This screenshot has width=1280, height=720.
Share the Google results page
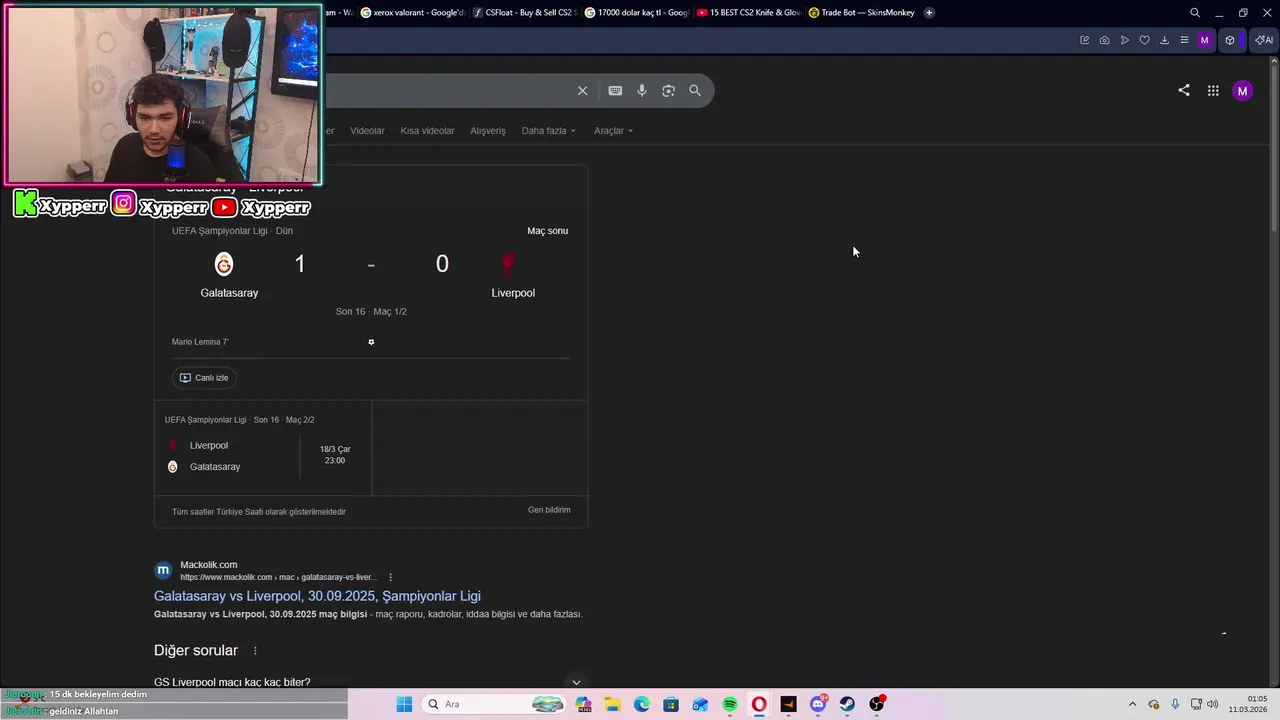1184,90
